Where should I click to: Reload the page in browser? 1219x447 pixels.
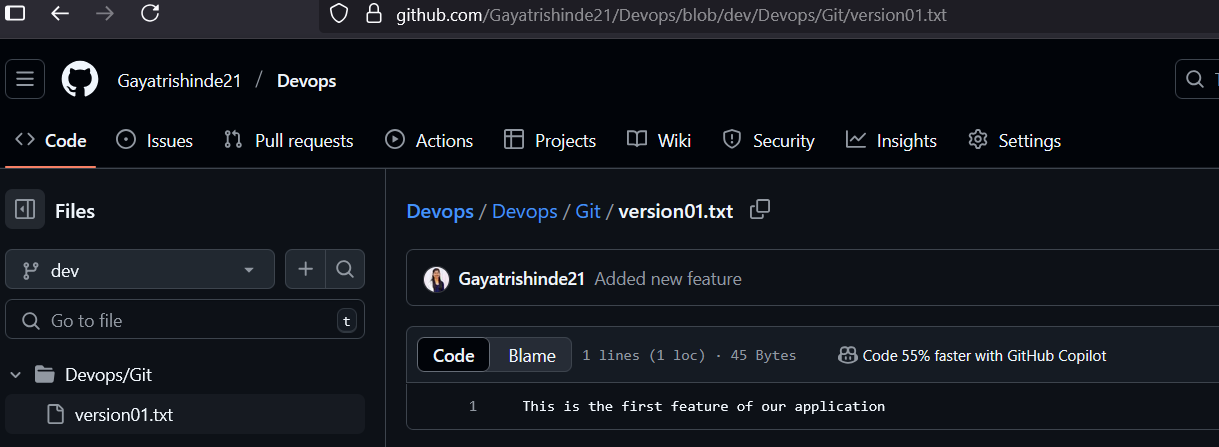point(150,14)
